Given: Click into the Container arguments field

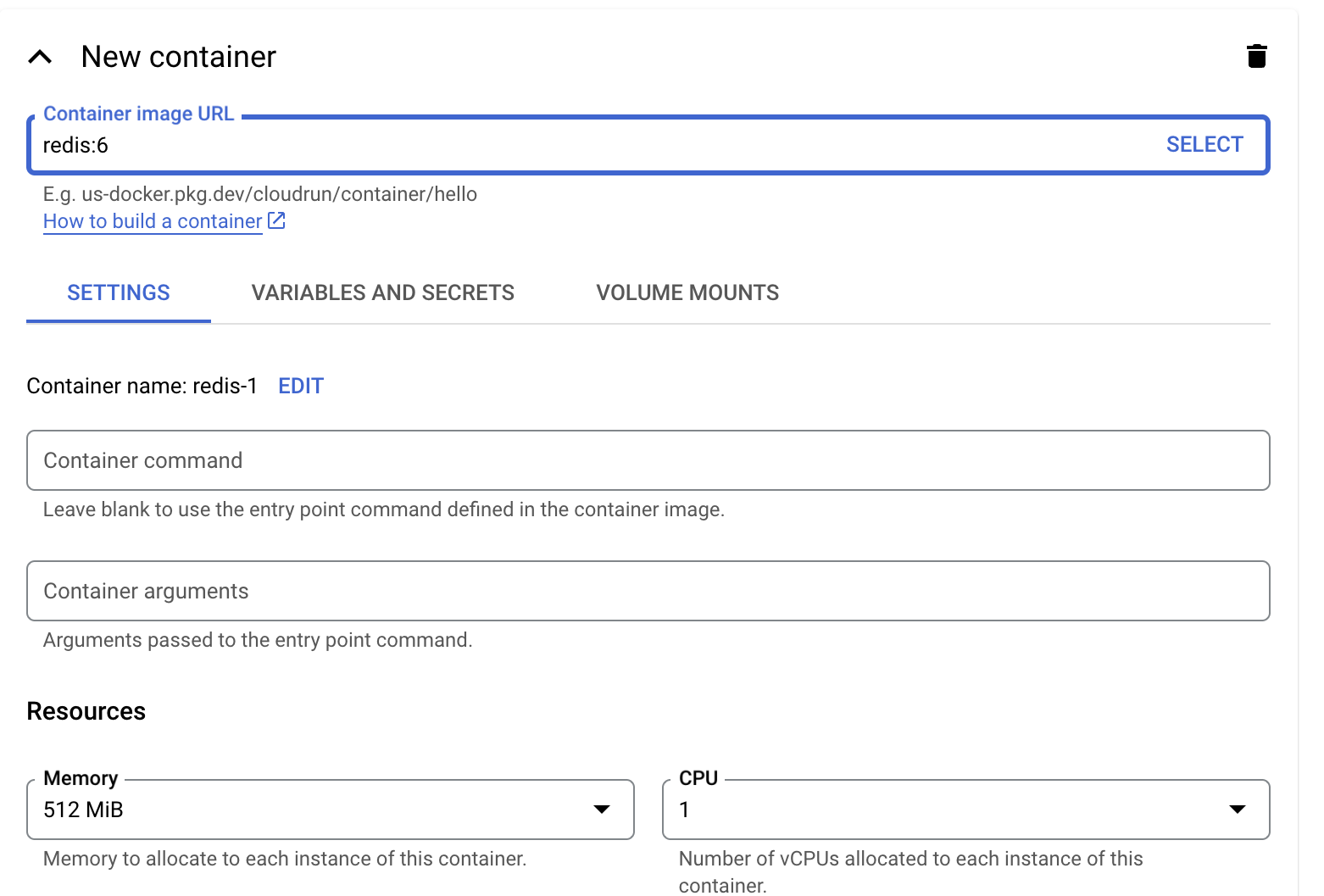Looking at the screenshot, I should (x=648, y=591).
